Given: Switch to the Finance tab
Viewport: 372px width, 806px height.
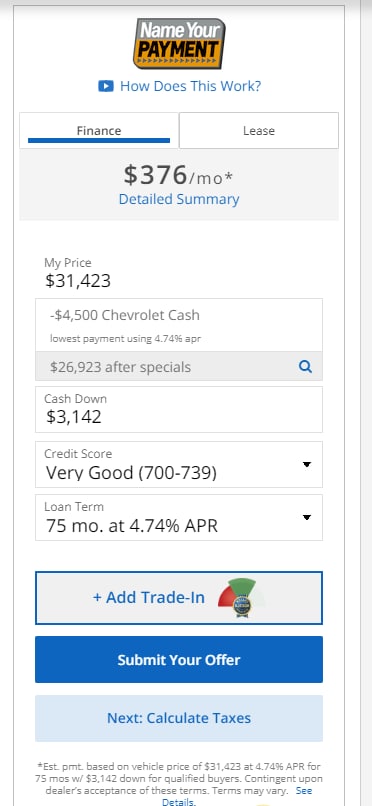Looking at the screenshot, I should click(99, 131).
